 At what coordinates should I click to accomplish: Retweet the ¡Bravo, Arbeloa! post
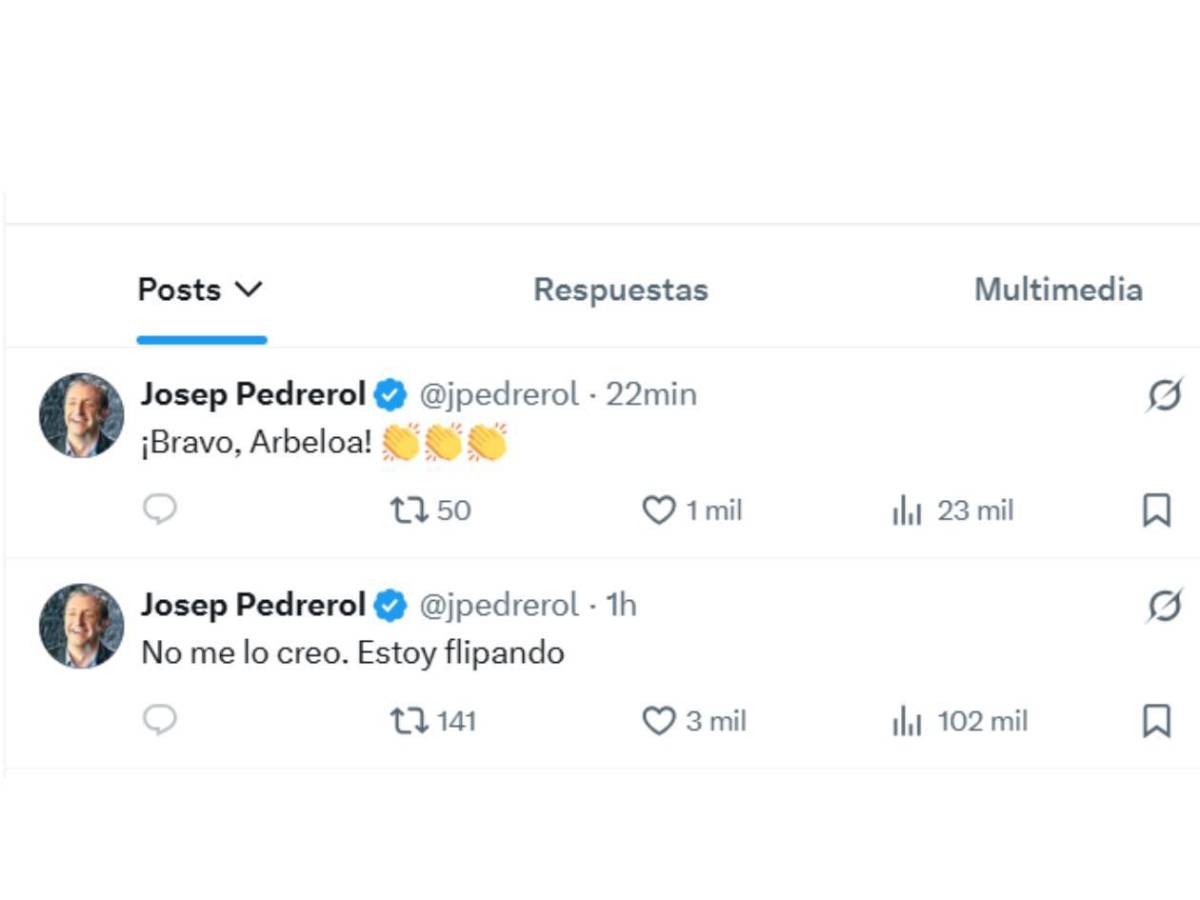pos(411,510)
